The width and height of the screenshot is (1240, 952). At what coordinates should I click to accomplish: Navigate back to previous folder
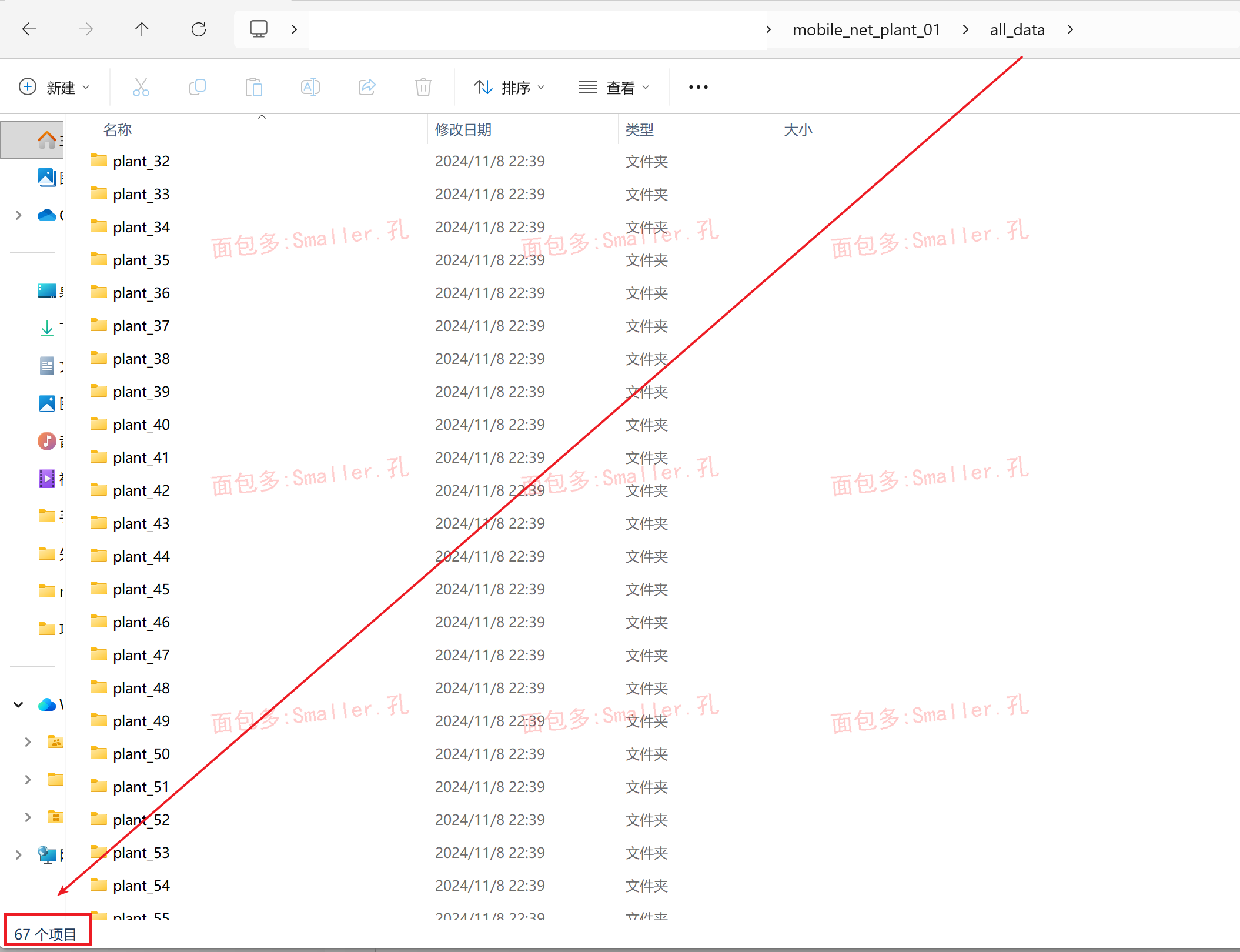pyautogui.click(x=29, y=29)
